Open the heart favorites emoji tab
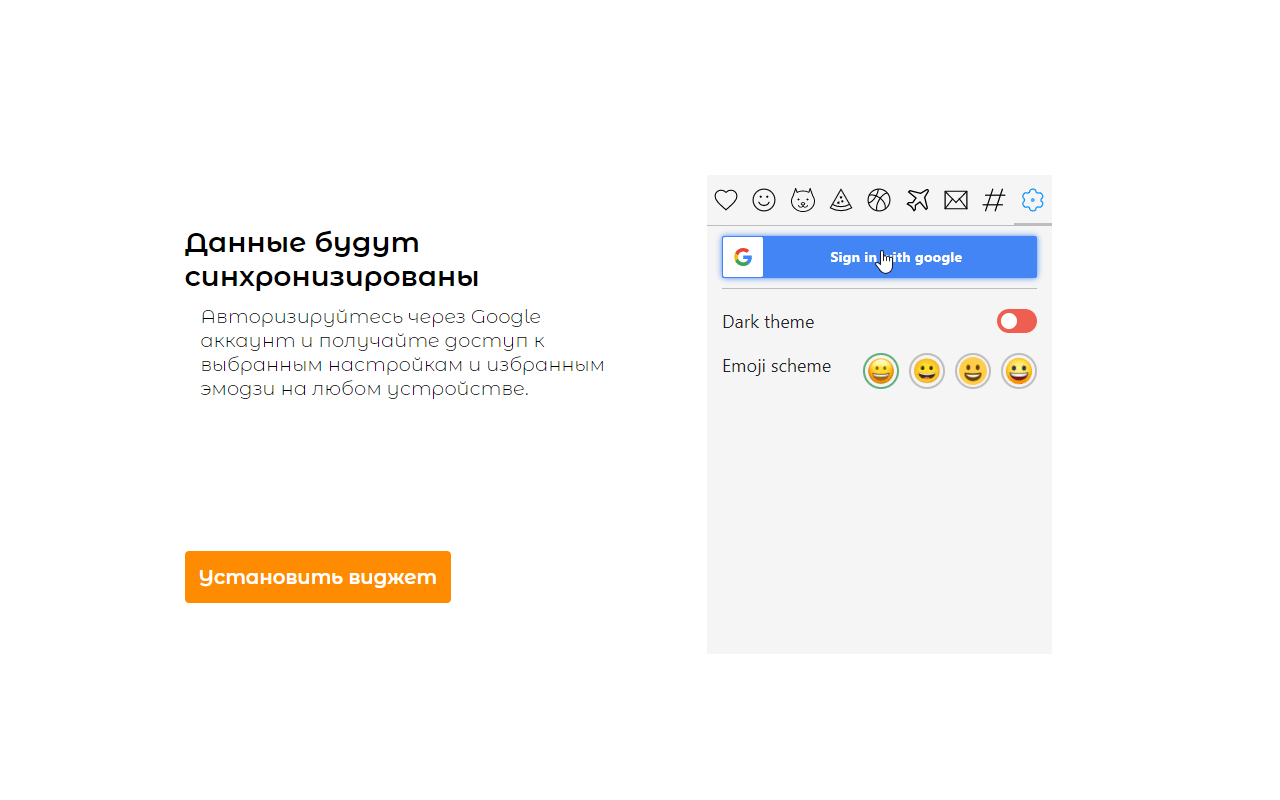The height and width of the screenshot is (800, 1280). 726,200
